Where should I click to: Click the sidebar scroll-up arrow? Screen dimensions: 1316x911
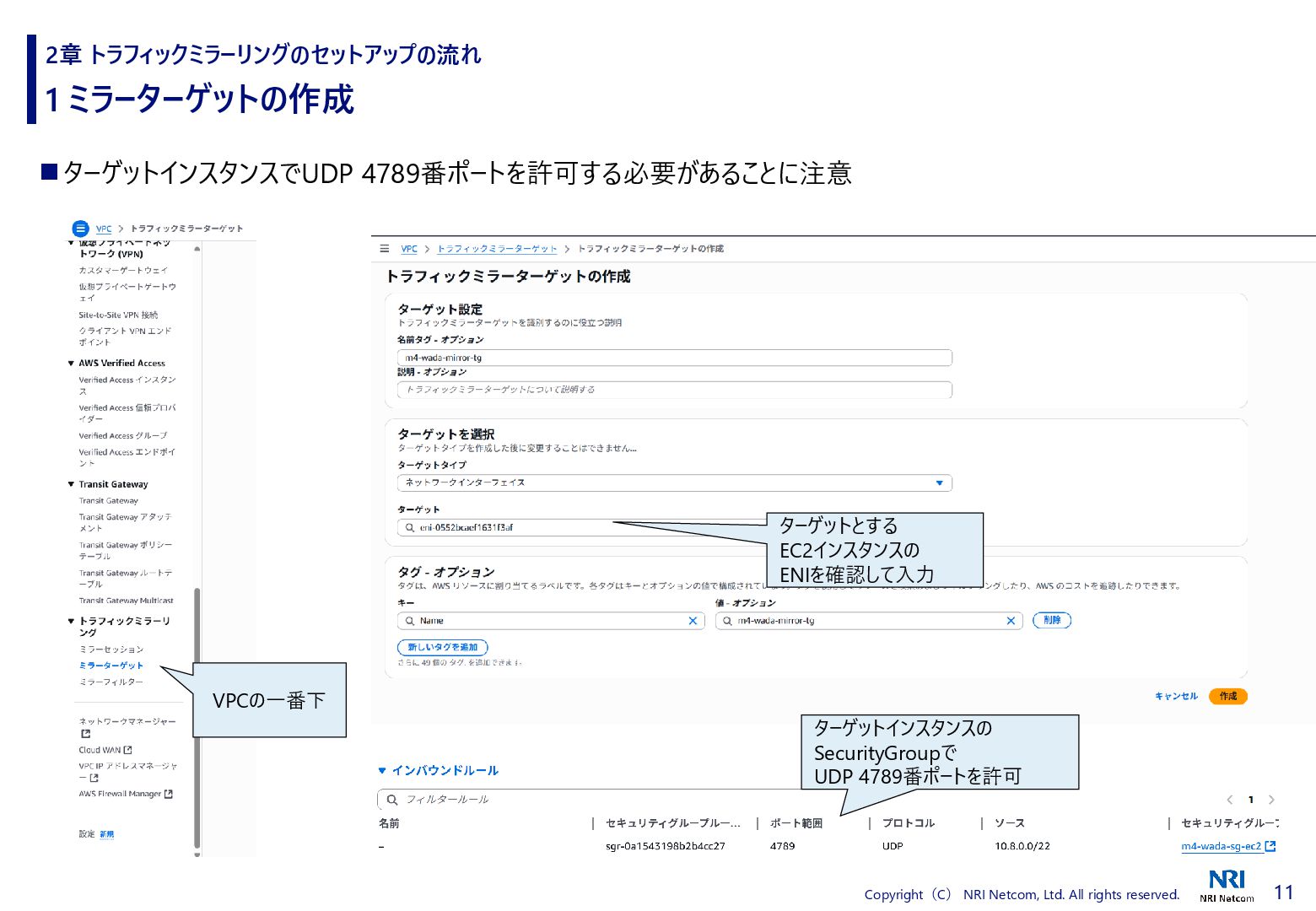pyautogui.click(x=197, y=249)
